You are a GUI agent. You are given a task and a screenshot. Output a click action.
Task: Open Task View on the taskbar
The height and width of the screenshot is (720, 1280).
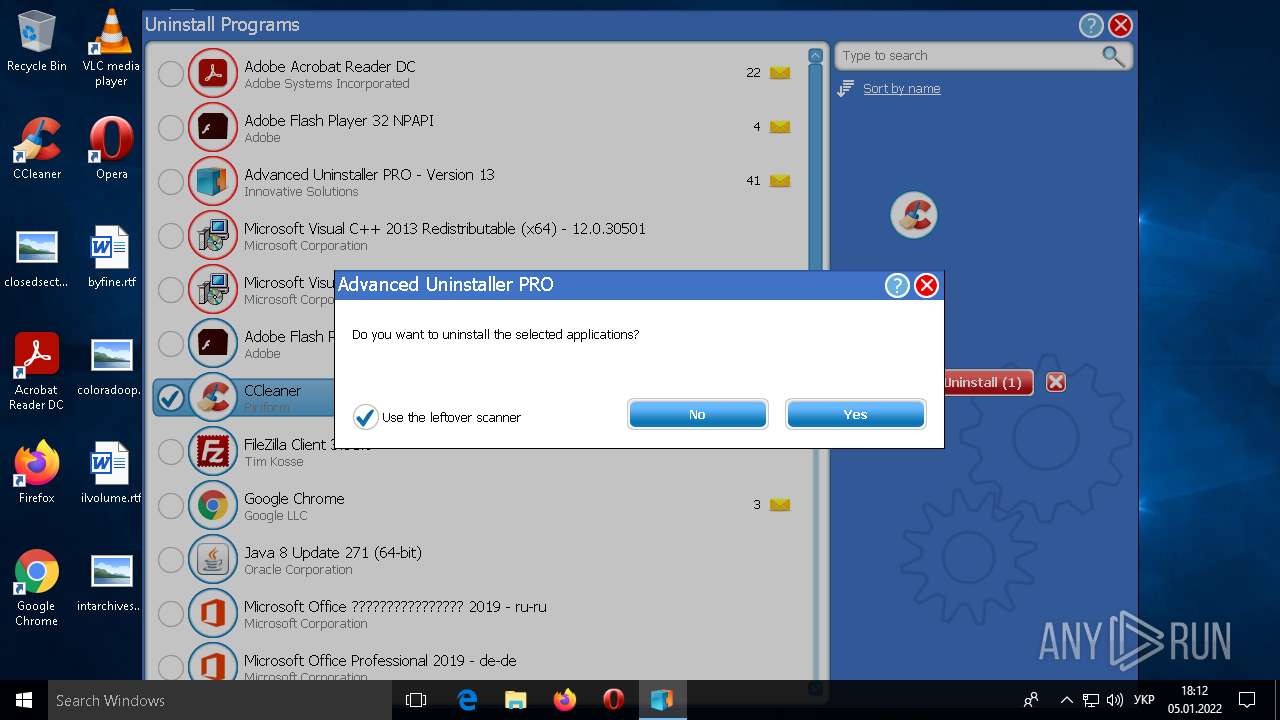(x=416, y=700)
